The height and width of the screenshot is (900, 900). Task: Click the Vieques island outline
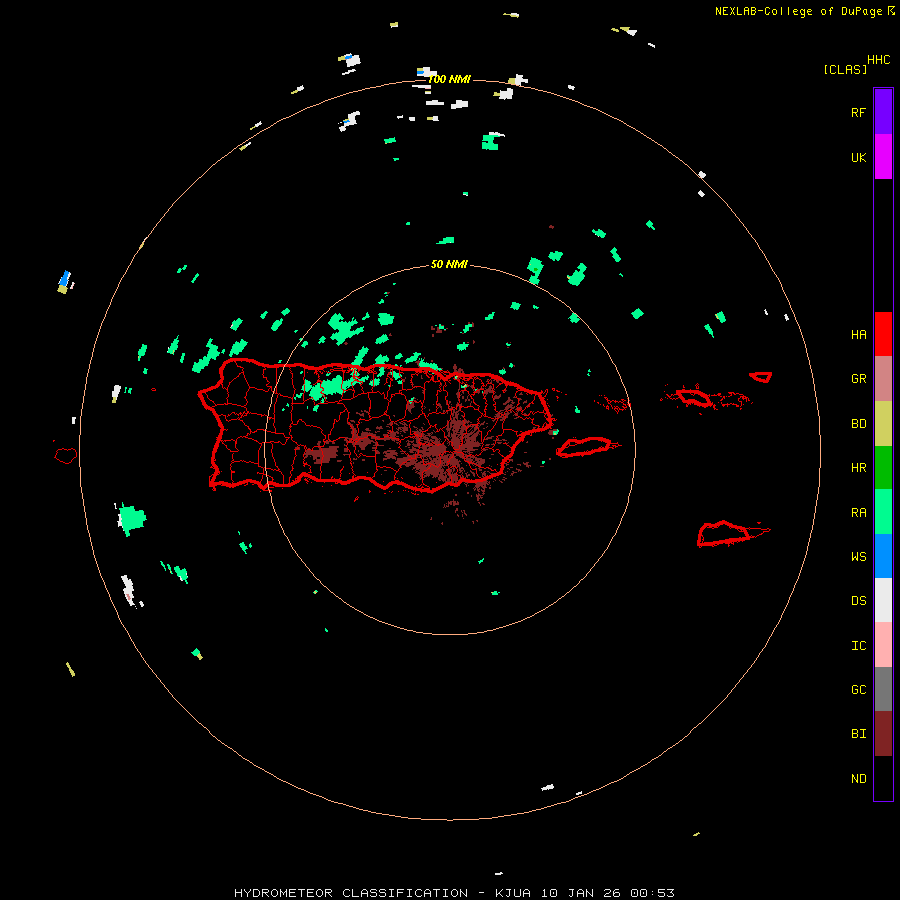pyautogui.click(x=584, y=447)
